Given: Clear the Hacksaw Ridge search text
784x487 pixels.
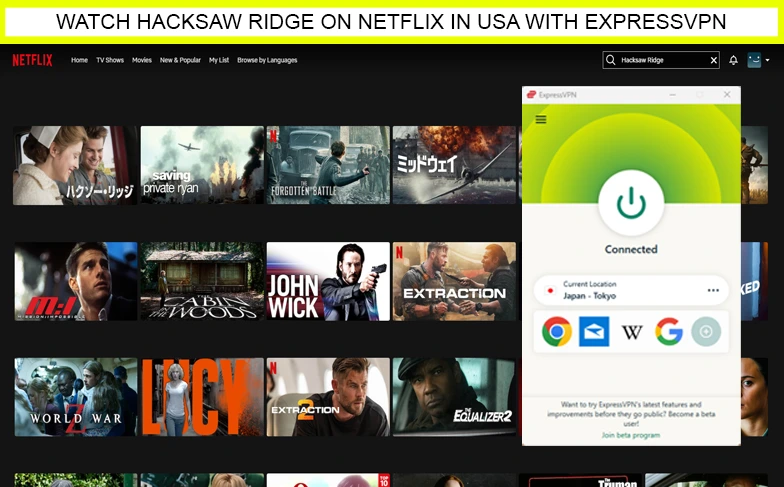Looking at the screenshot, I should pos(714,60).
